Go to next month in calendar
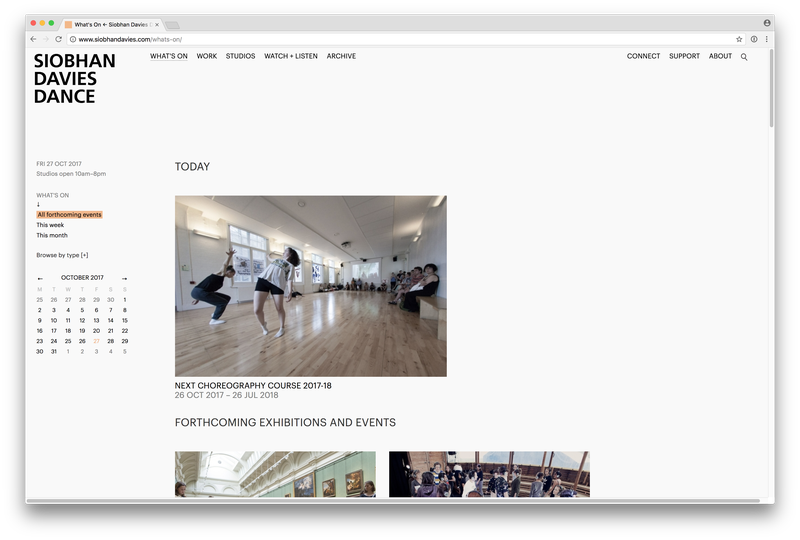Viewport: 800px width, 540px height. click(124, 279)
